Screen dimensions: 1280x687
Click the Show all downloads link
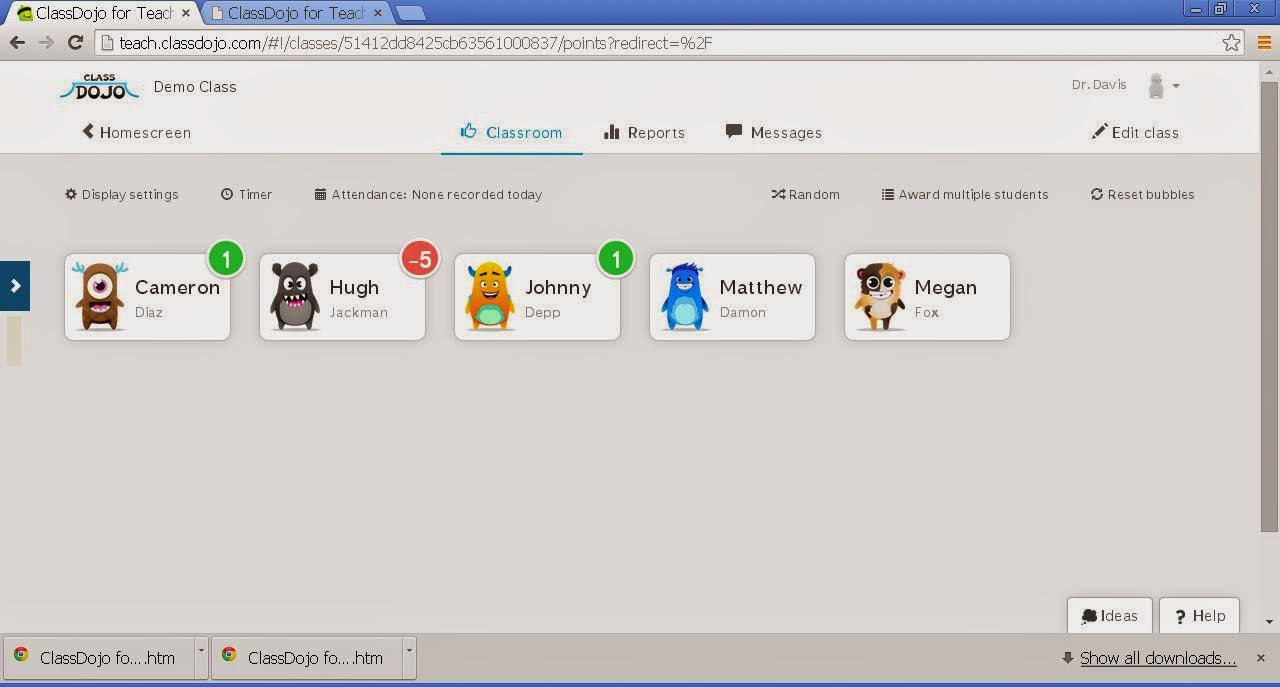point(1157,658)
